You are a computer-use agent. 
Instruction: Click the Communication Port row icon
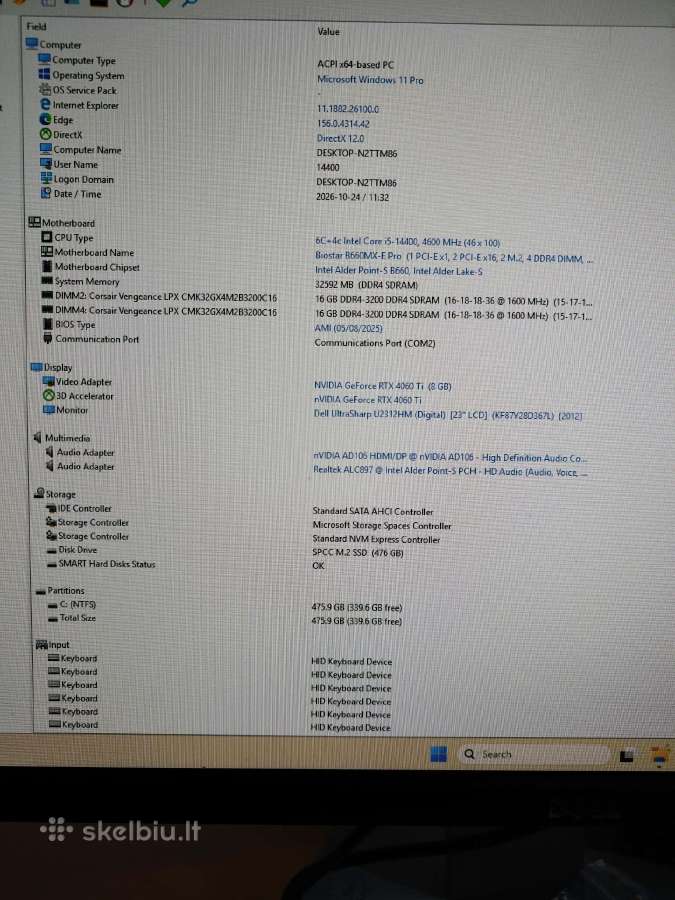48,339
